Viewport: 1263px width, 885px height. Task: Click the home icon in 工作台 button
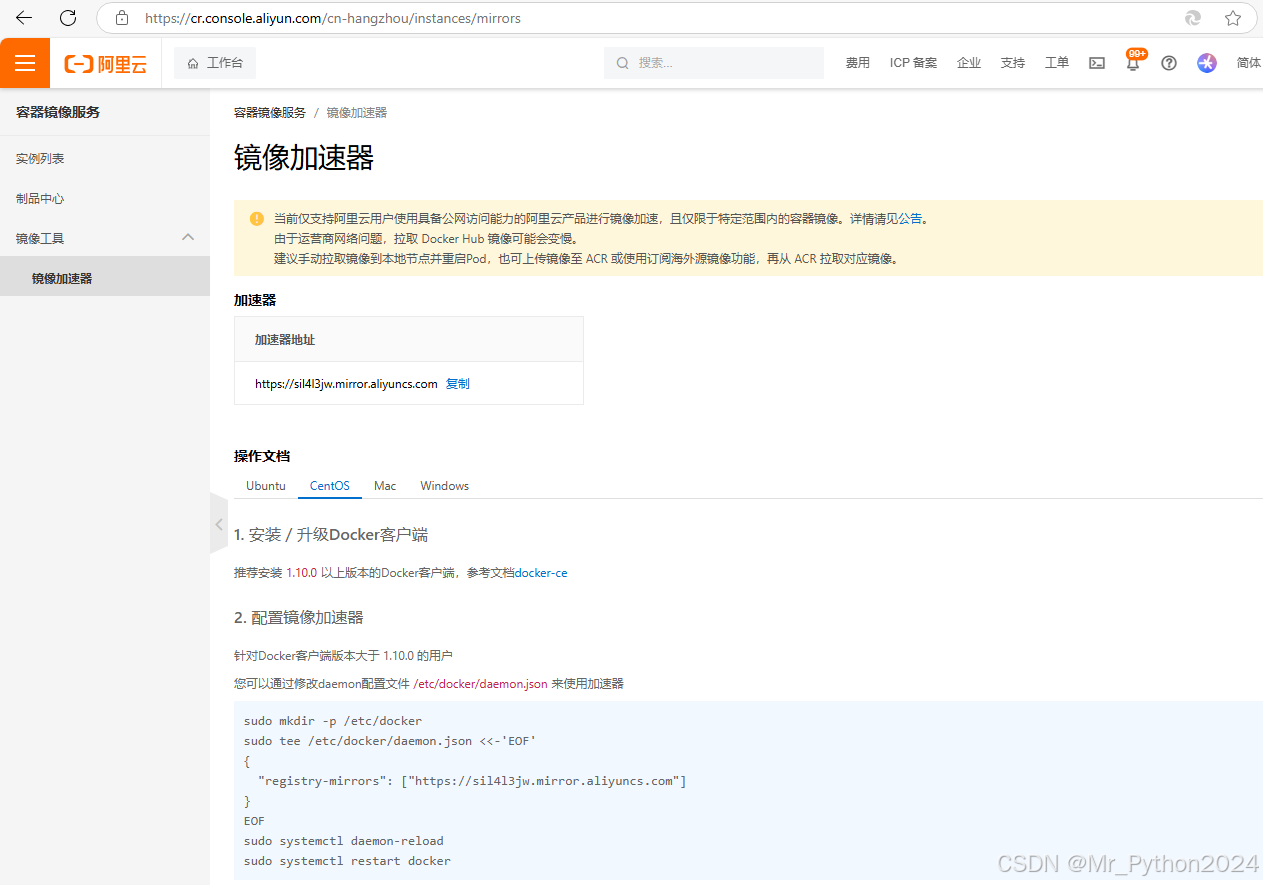[x=193, y=63]
